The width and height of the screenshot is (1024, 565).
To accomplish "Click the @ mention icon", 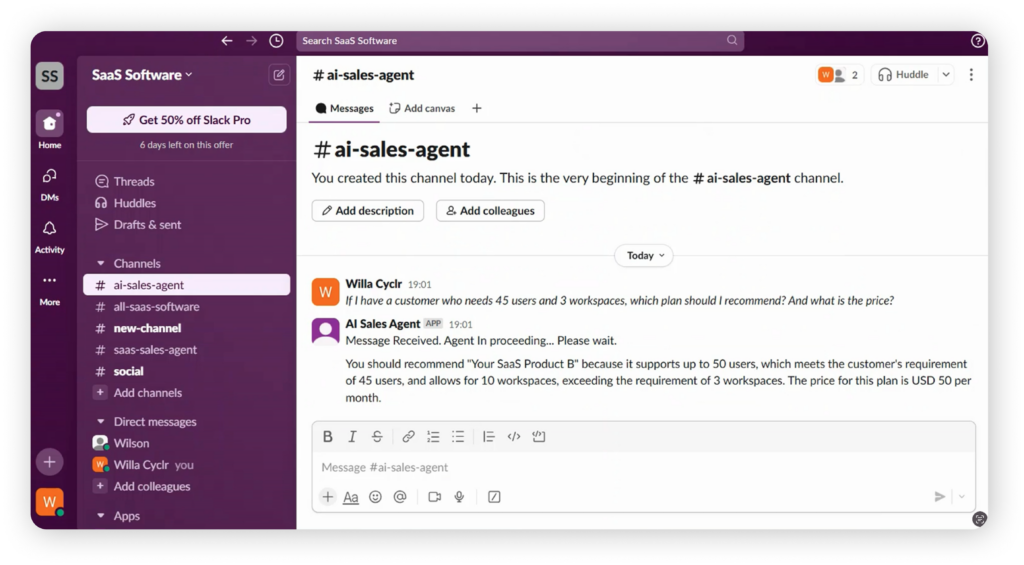I will [400, 497].
